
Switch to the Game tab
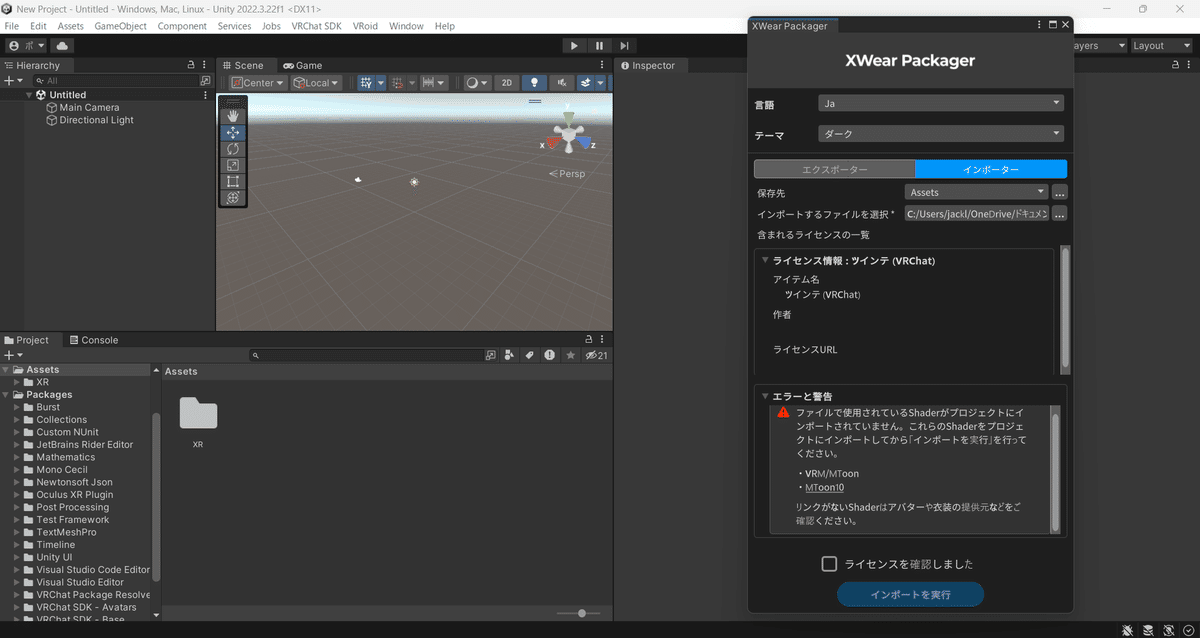302,65
